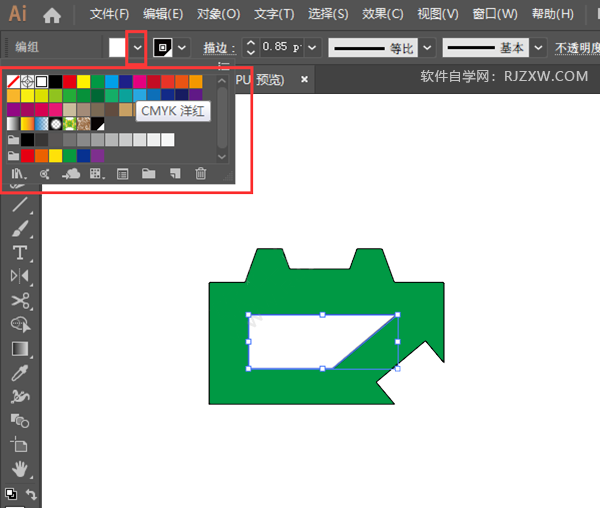
Task: Choose the Registration swatch
Action: pyautogui.click(x=28, y=81)
